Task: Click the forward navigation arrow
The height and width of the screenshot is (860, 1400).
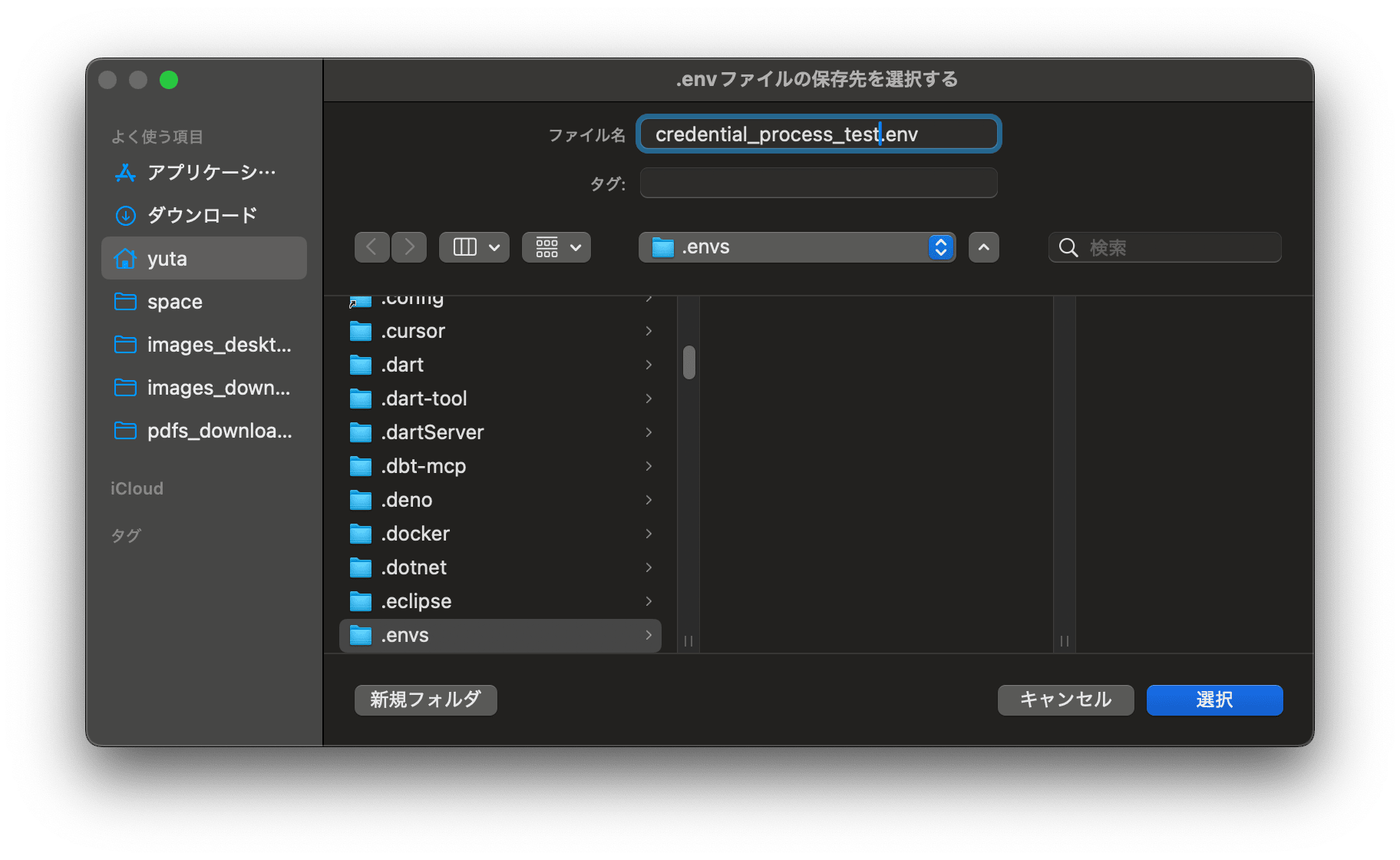Action: point(409,247)
